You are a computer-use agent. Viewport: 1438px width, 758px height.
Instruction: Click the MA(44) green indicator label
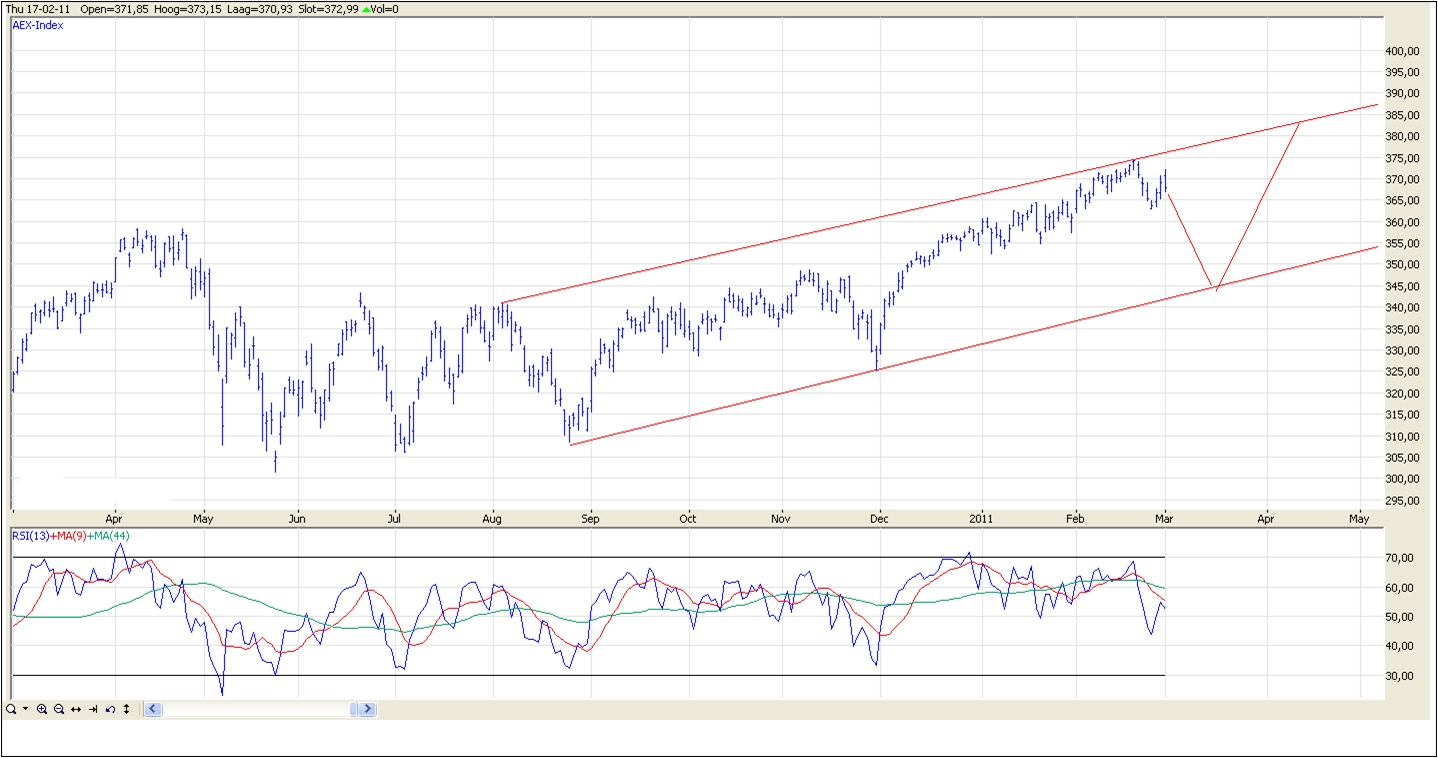109,536
